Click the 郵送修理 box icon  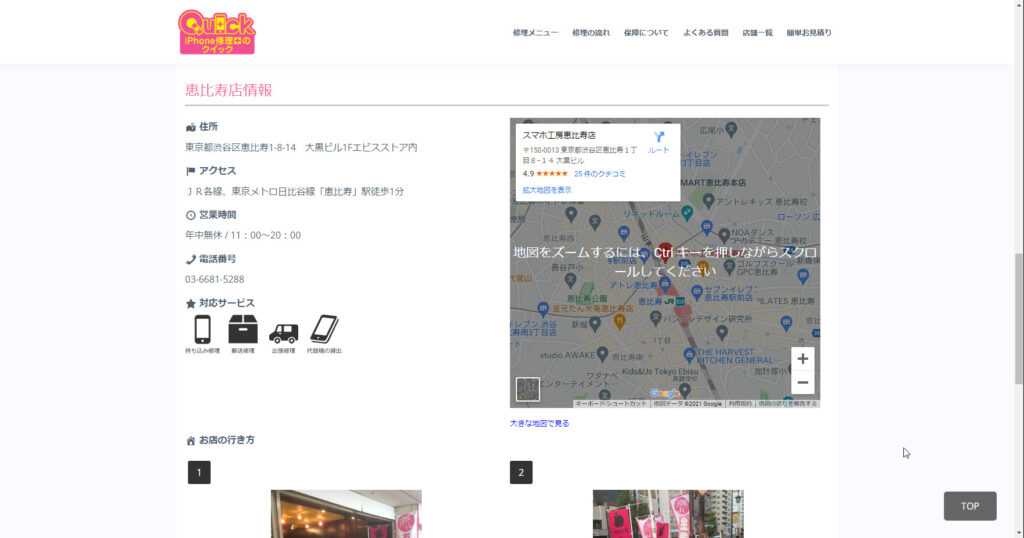tap(243, 329)
